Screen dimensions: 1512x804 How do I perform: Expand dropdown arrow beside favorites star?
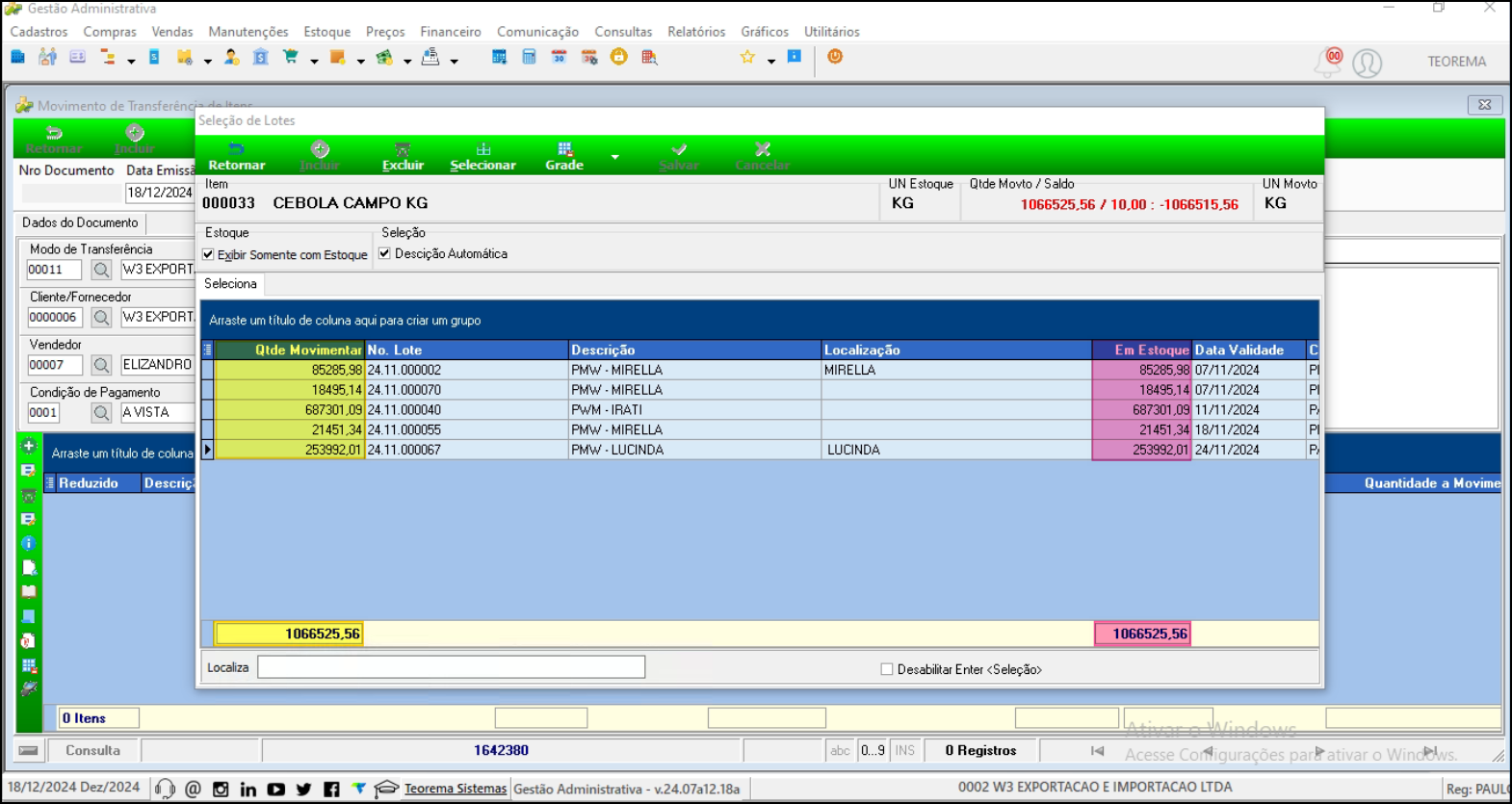pyautogui.click(x=771, y=61)
